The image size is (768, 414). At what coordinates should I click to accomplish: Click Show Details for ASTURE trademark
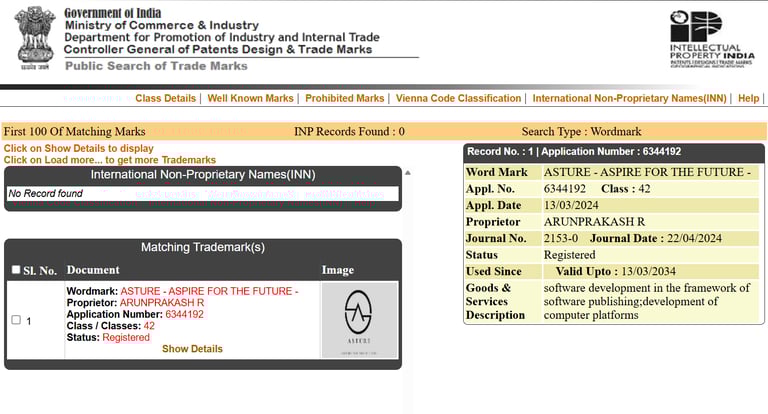coord(192,349)
